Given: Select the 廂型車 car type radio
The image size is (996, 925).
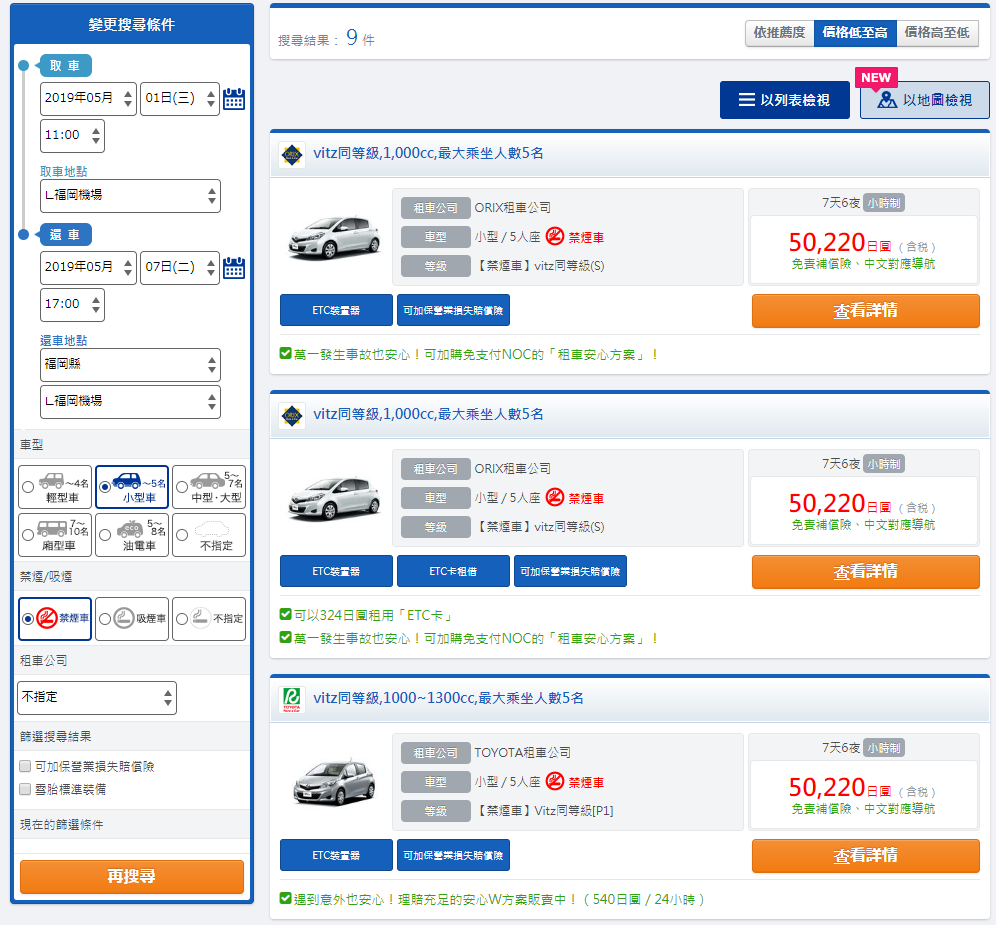Looking at the screenshot, I should click(28, 535).
